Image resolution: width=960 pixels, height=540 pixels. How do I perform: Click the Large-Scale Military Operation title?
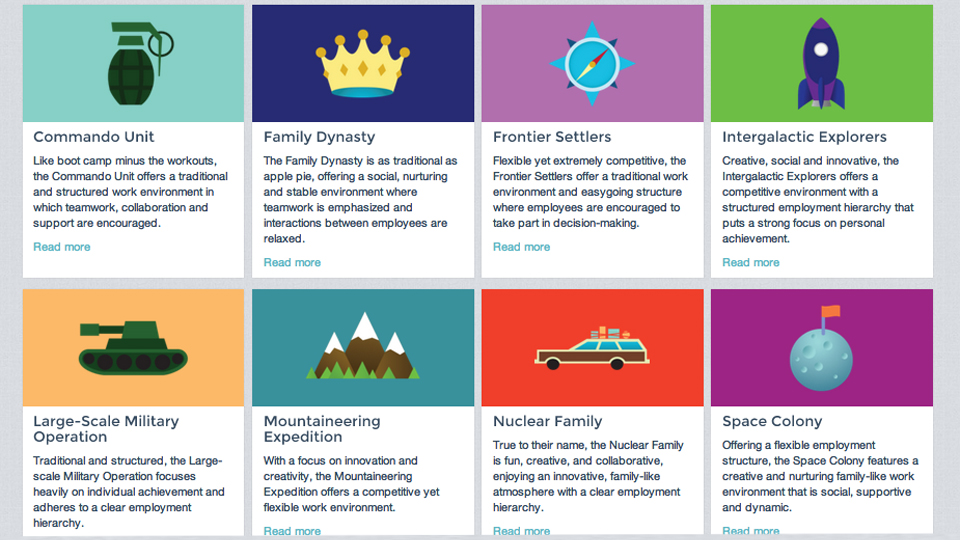[106, 429]
